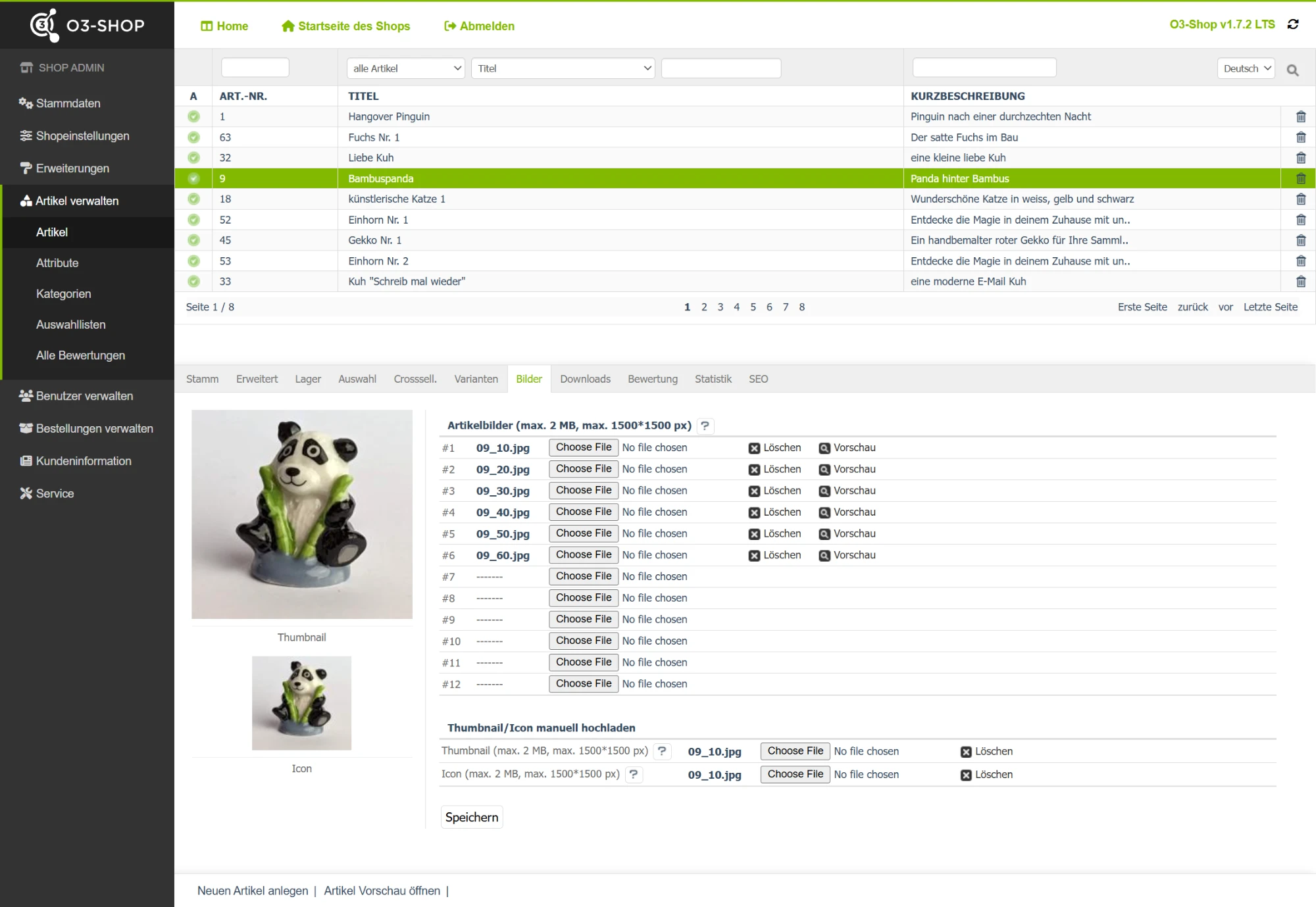1316x907 pixels.
Task: Switch to the Varianten tab
Action: 476,379
